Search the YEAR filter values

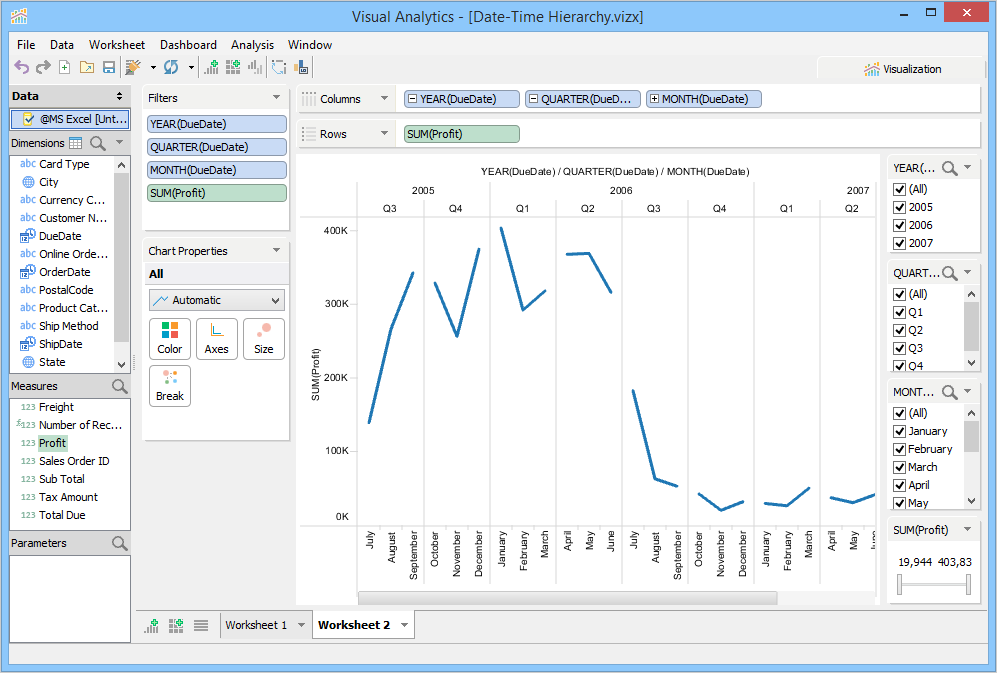[x=949, y=168]
